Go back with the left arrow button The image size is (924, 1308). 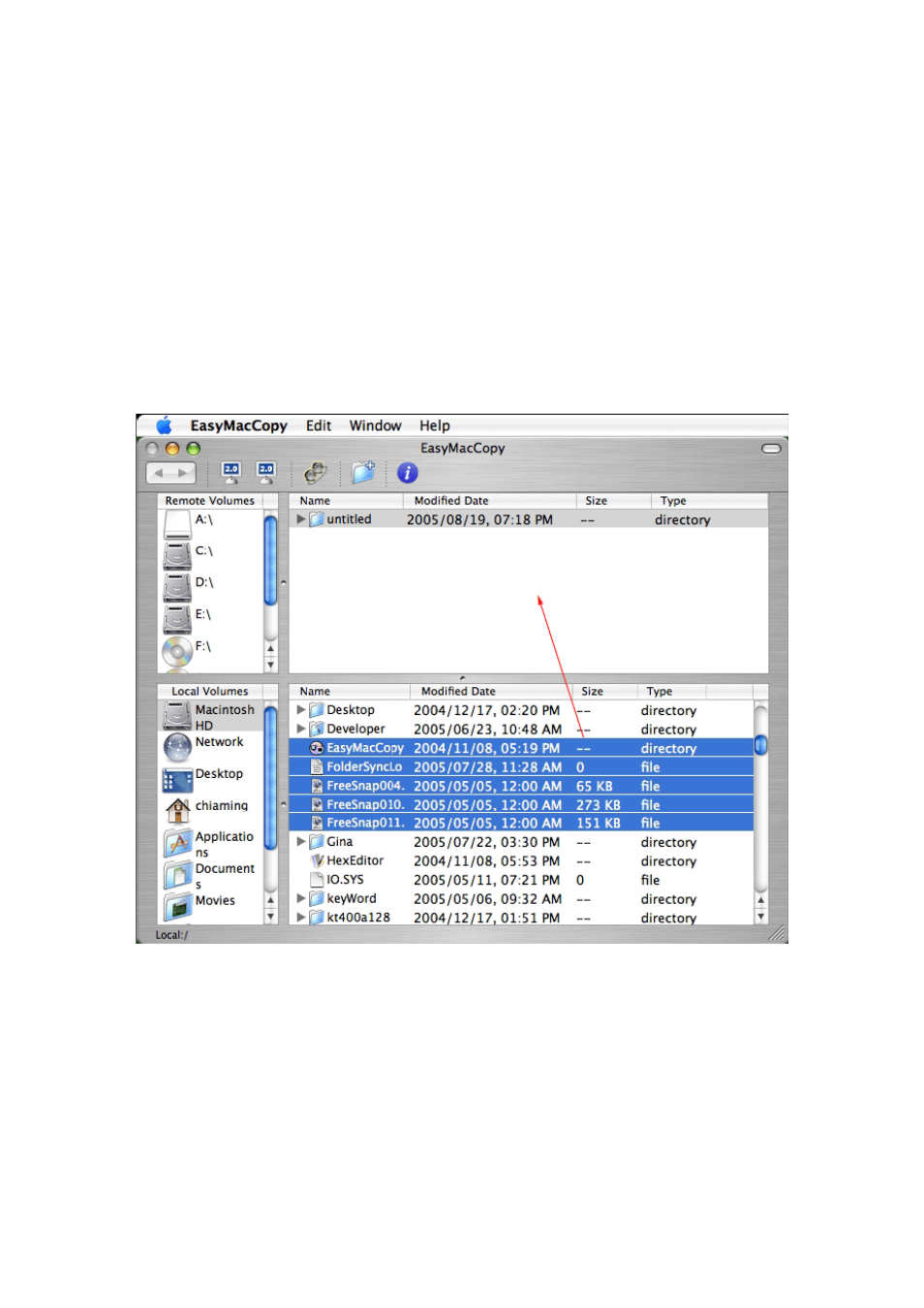point(160,473)
